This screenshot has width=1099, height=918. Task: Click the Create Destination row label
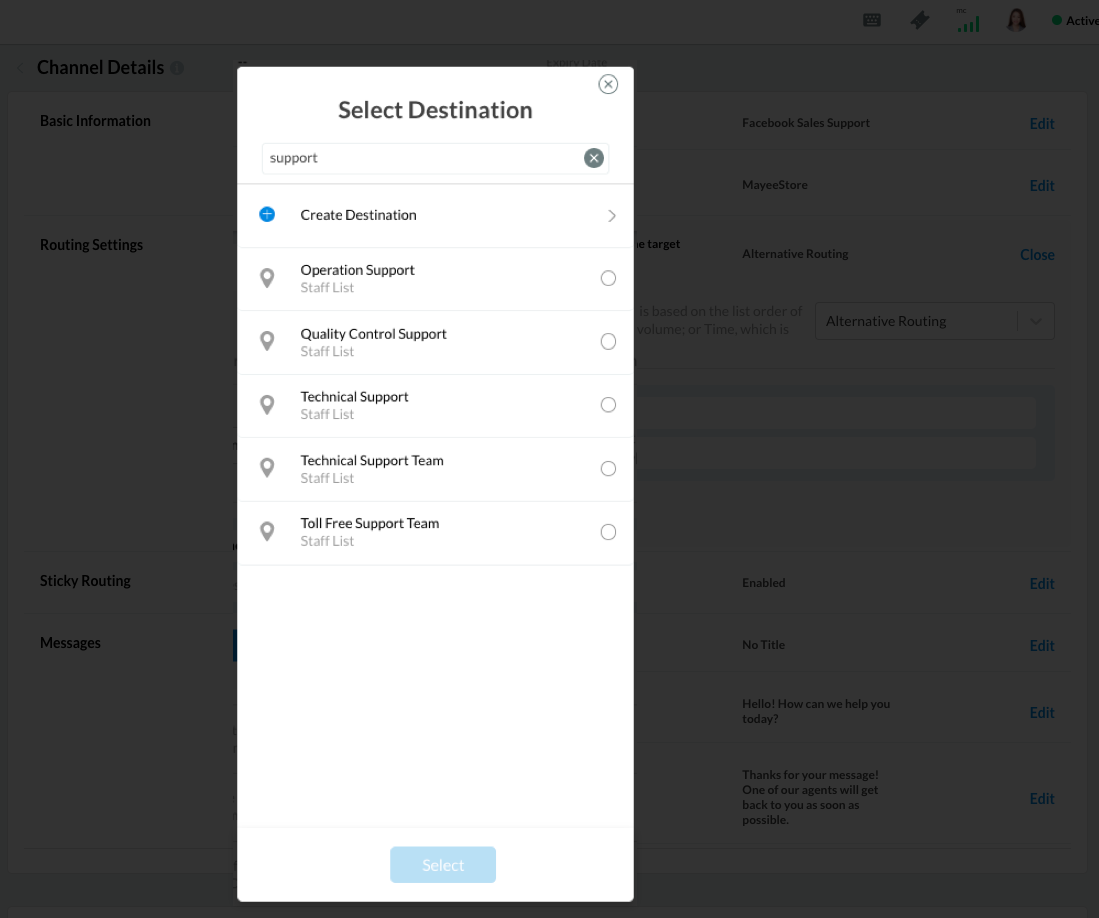pos(358,215)
